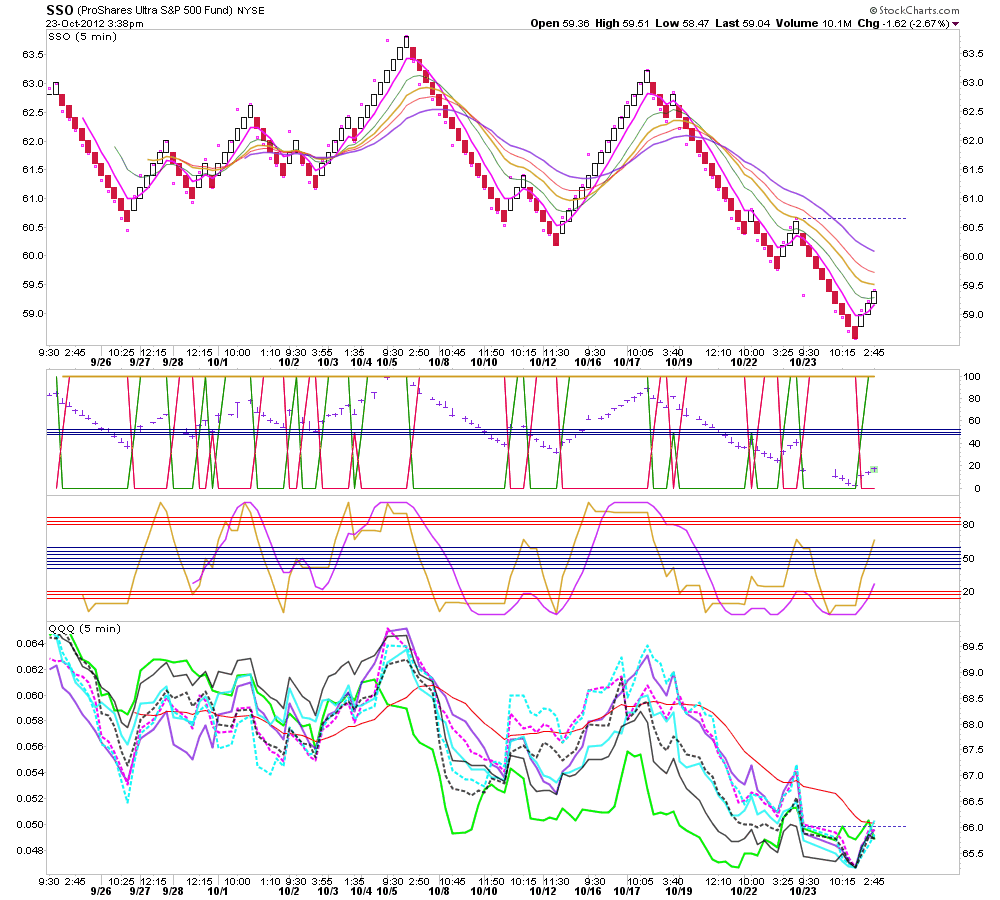Click the 10/5 date label under bottom chart

pos(386,891)
